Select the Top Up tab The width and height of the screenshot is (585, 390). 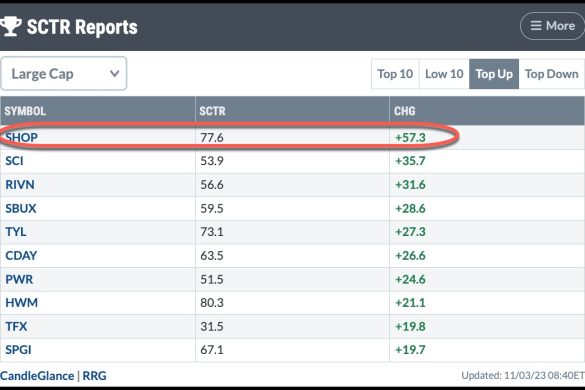[494, 74]
